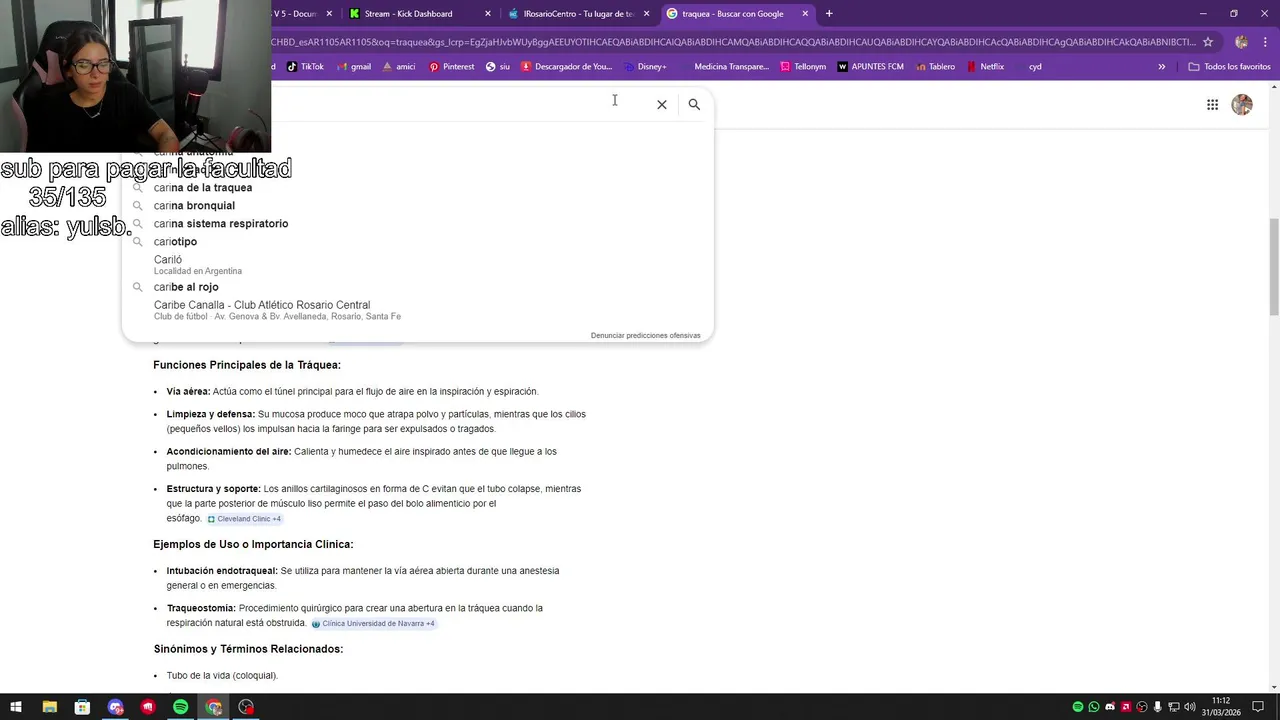Viewport: 1280px width, 720px height.
Task: Open the APUNTES FCM bookmark
Action: pos(870,67)
